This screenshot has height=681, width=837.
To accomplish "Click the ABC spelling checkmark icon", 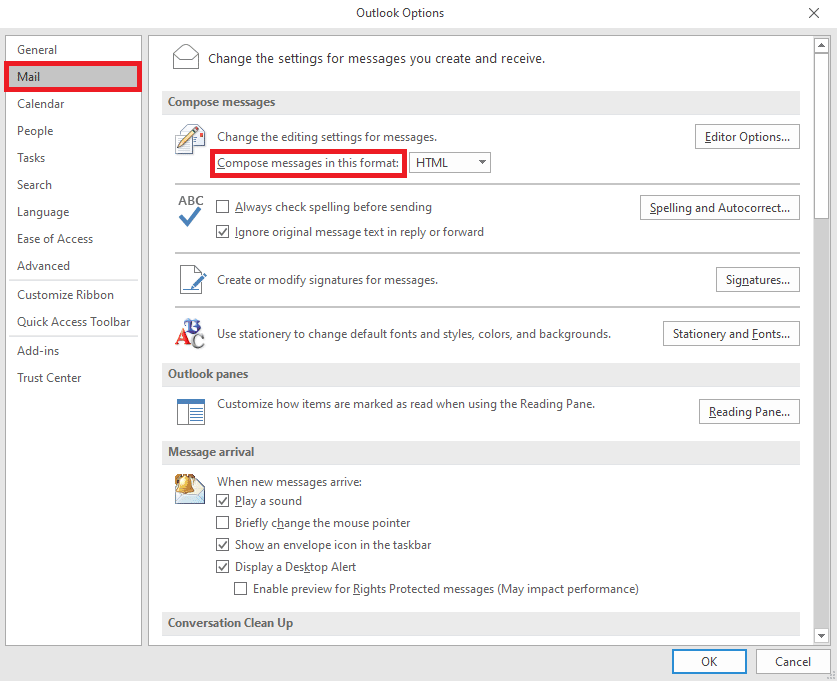I will (191, 210).
